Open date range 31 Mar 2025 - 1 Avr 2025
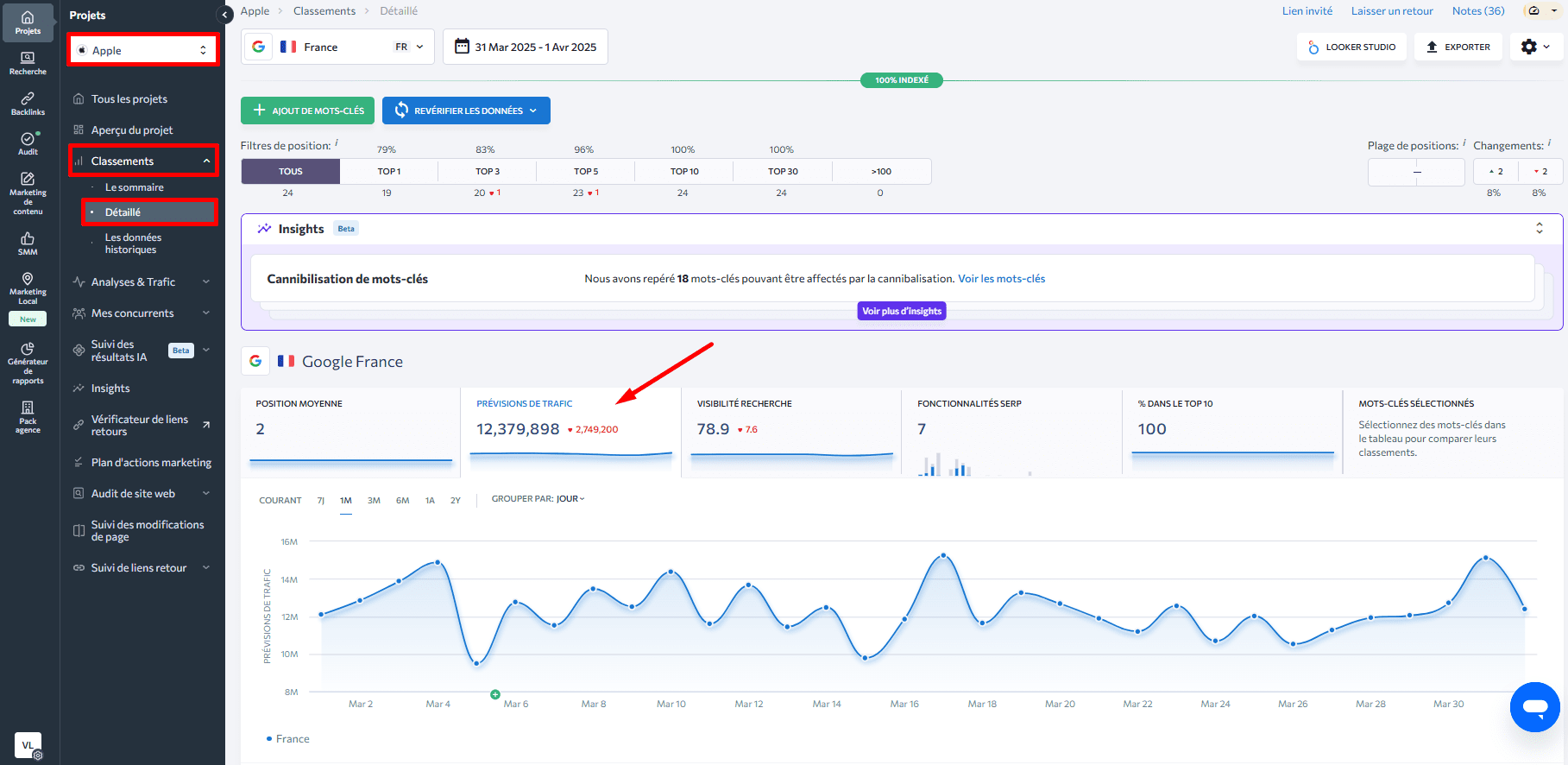This screenshot has width=1568, height=765. tap(526, 47)
